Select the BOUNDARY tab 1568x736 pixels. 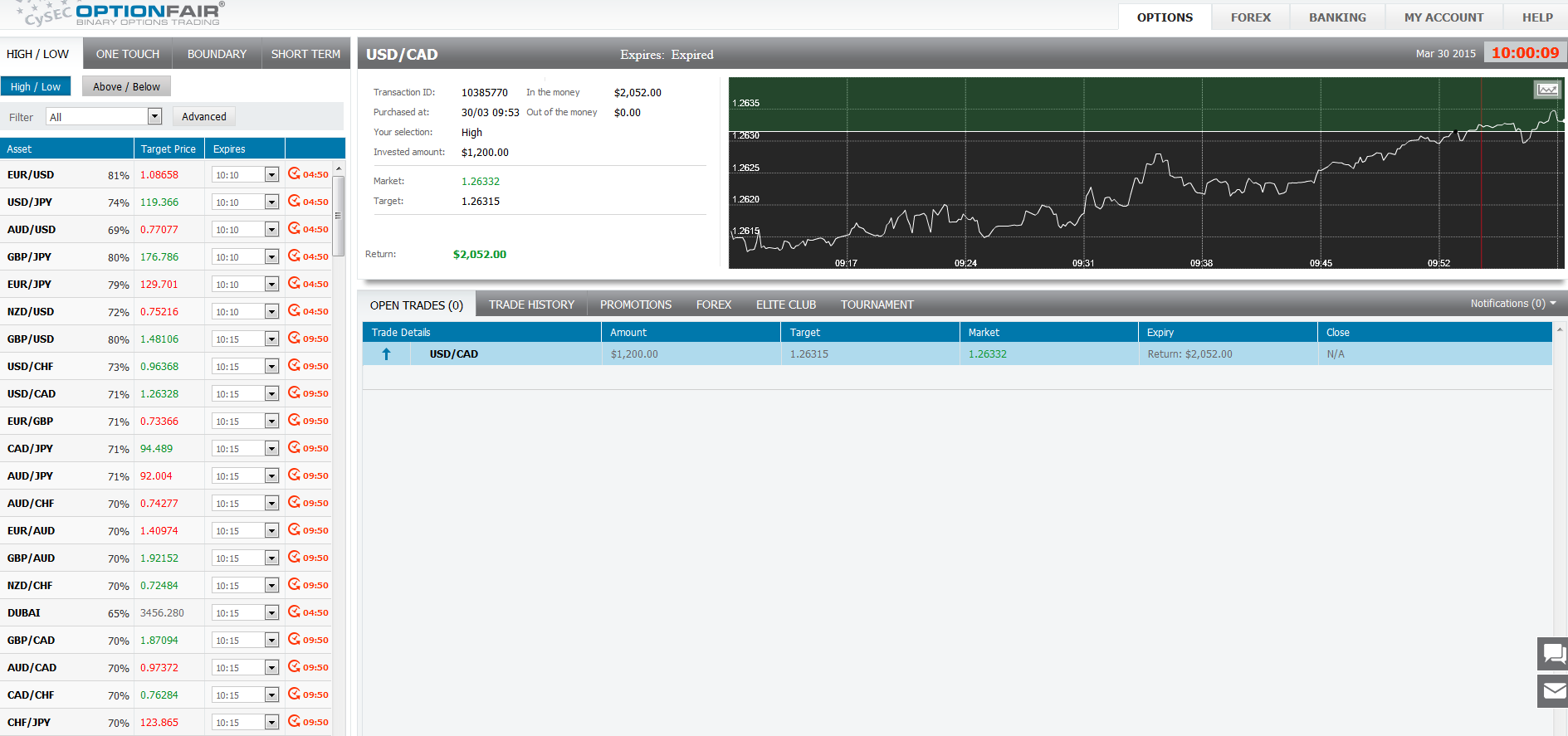pyautogui.click(x=217, y=54)
